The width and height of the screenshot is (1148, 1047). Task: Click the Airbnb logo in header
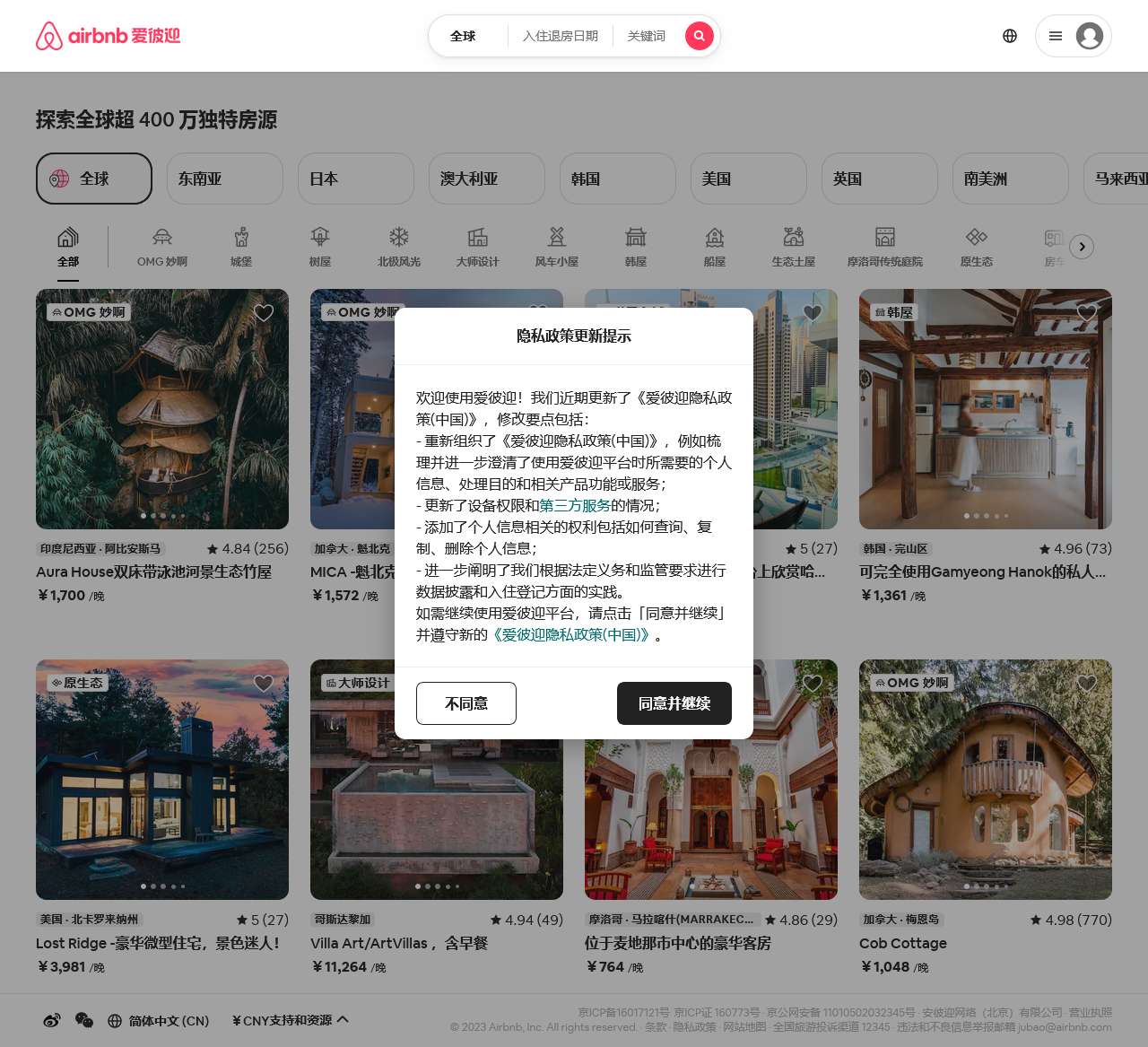pos(108,36)
